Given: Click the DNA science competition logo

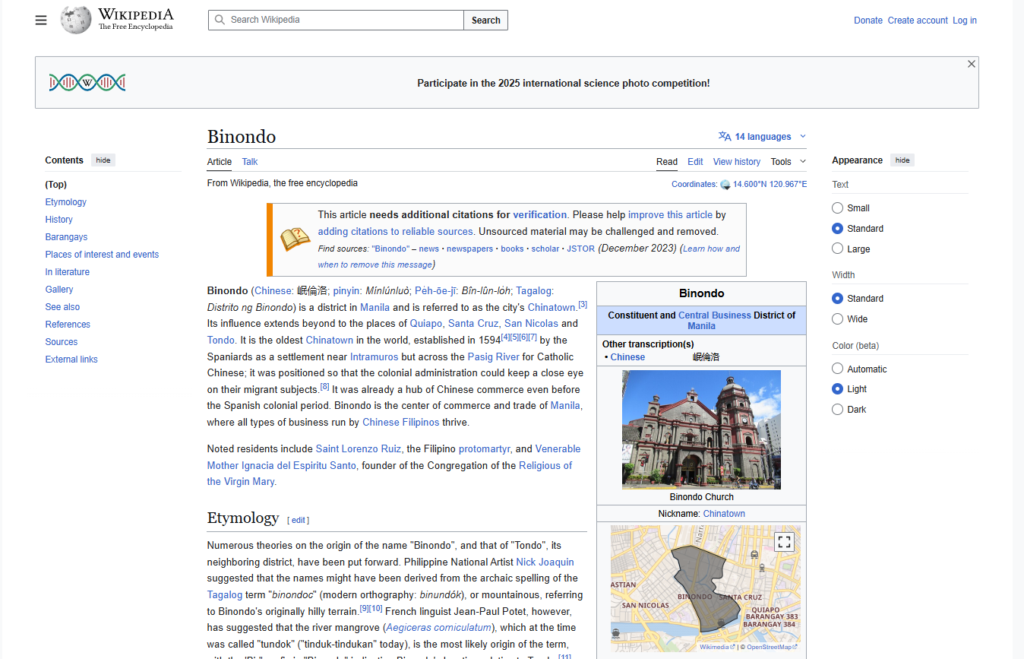Looking at the screenshot, I should pyautogui.click(x=87, y=83).
